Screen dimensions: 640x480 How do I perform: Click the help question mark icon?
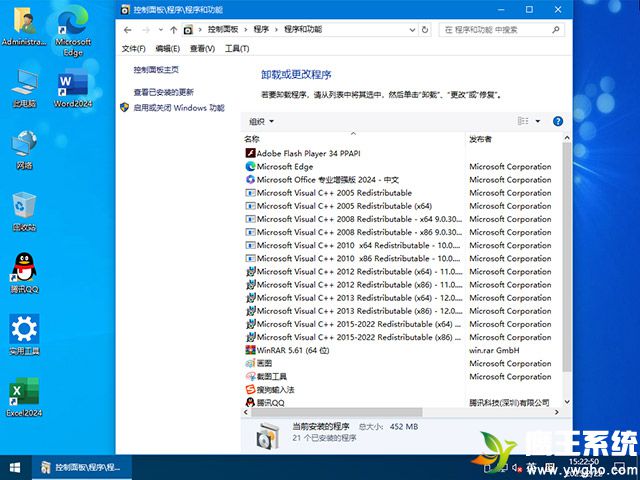click(x=558, y=121)
